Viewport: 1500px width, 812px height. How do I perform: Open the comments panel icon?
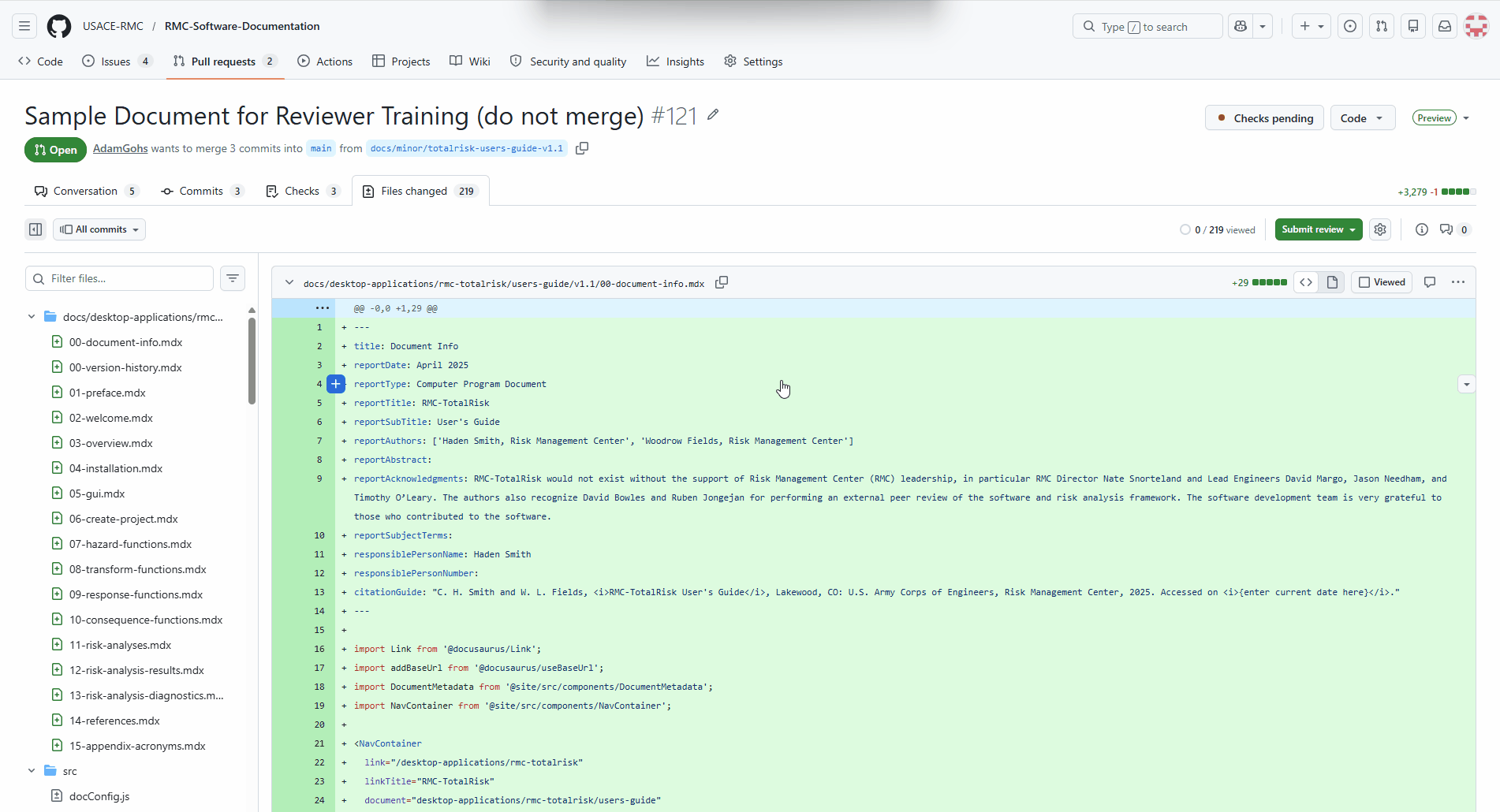click(1453, 229)
